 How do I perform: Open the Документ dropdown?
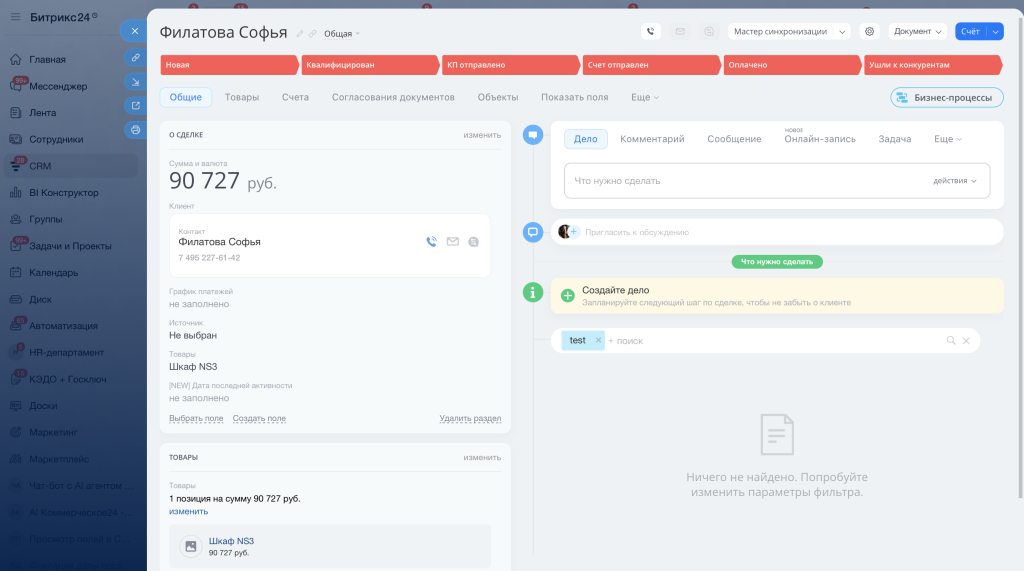918,31
